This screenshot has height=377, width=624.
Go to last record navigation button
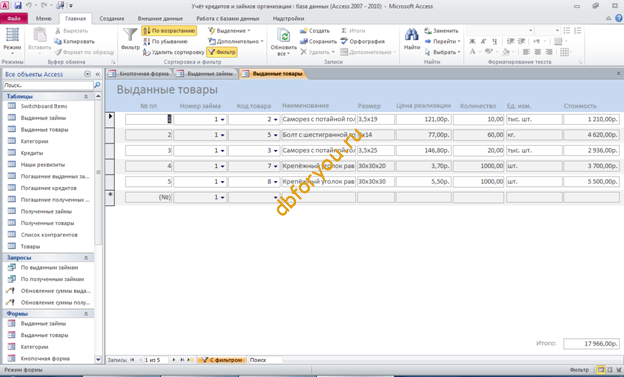(182, 360)
